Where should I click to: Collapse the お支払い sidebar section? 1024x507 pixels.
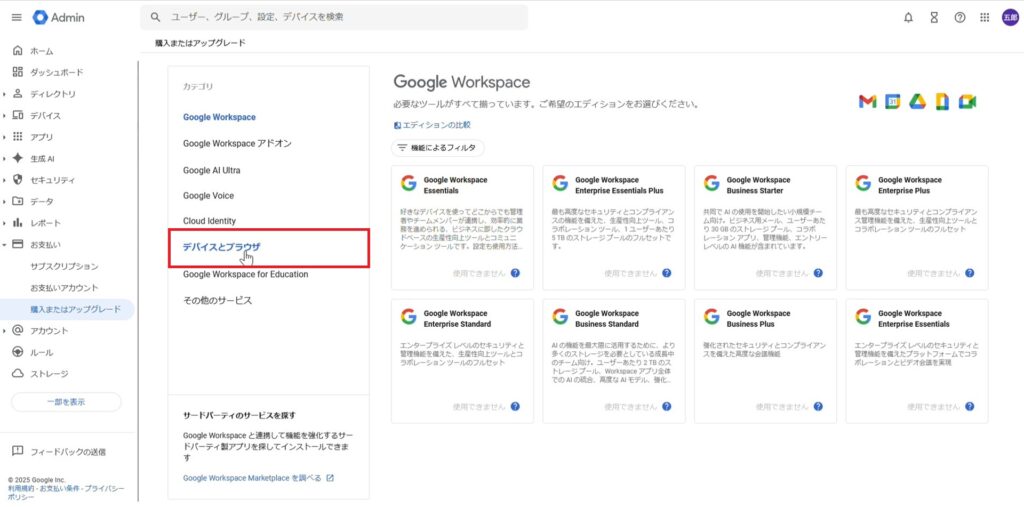point(5,245)
